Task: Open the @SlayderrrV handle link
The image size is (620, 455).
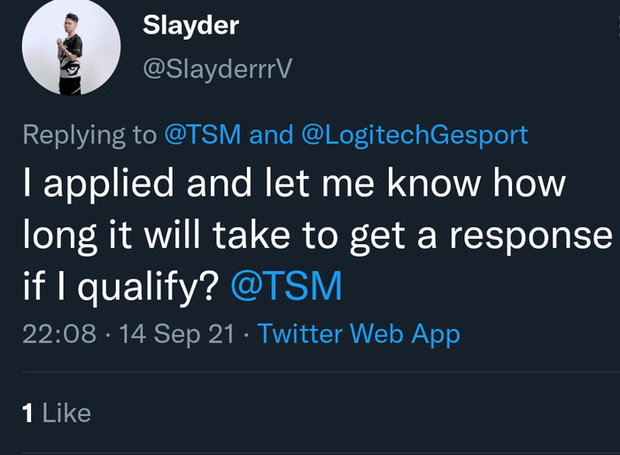Action: 219,66
